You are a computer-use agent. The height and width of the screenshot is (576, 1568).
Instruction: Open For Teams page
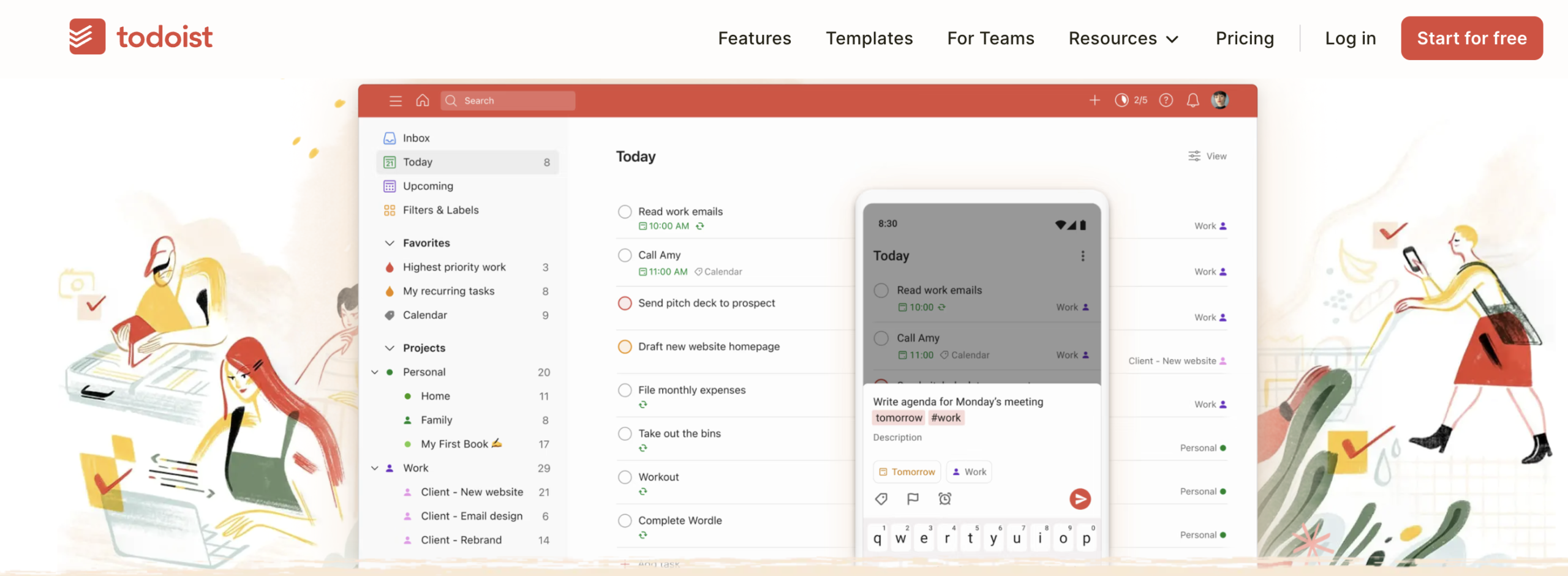point(990,39)
